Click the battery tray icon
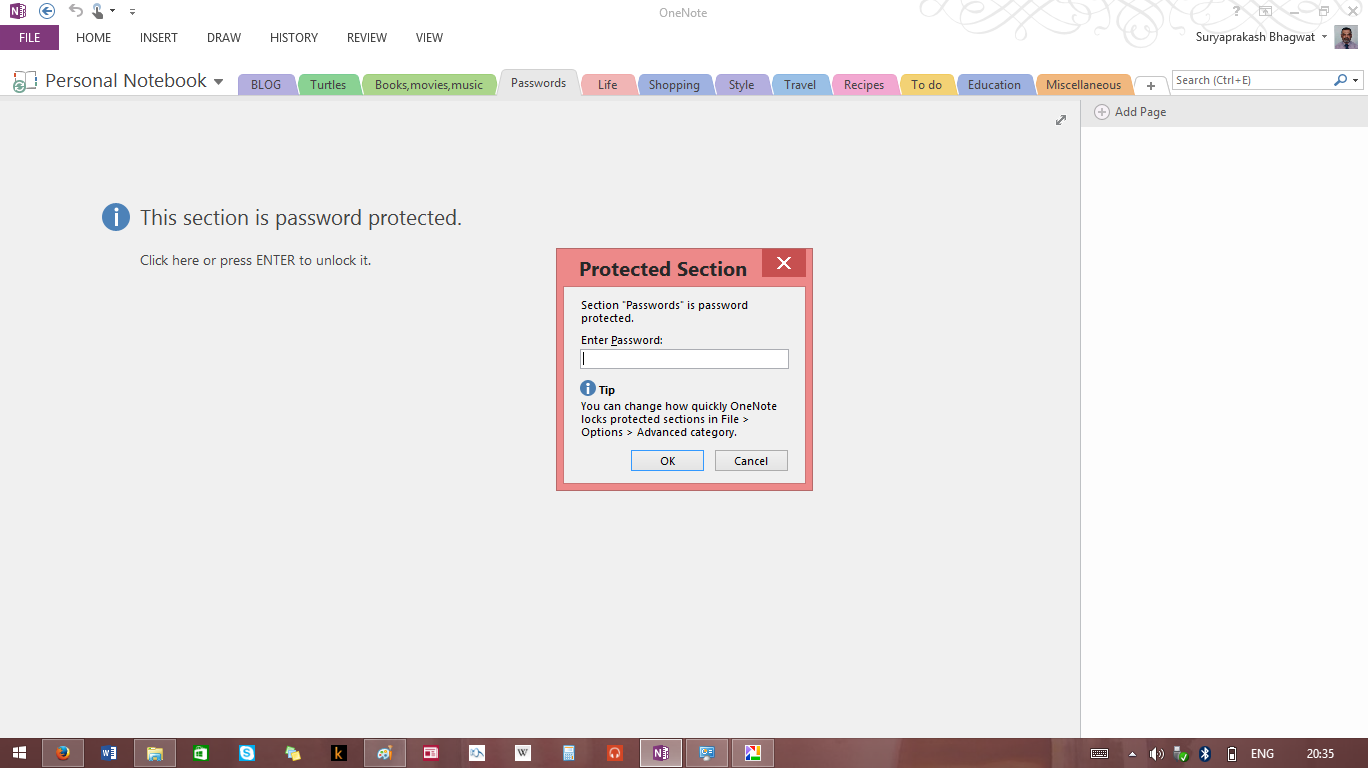Screen dimensions: 1368x768 tap(1231, 754)
